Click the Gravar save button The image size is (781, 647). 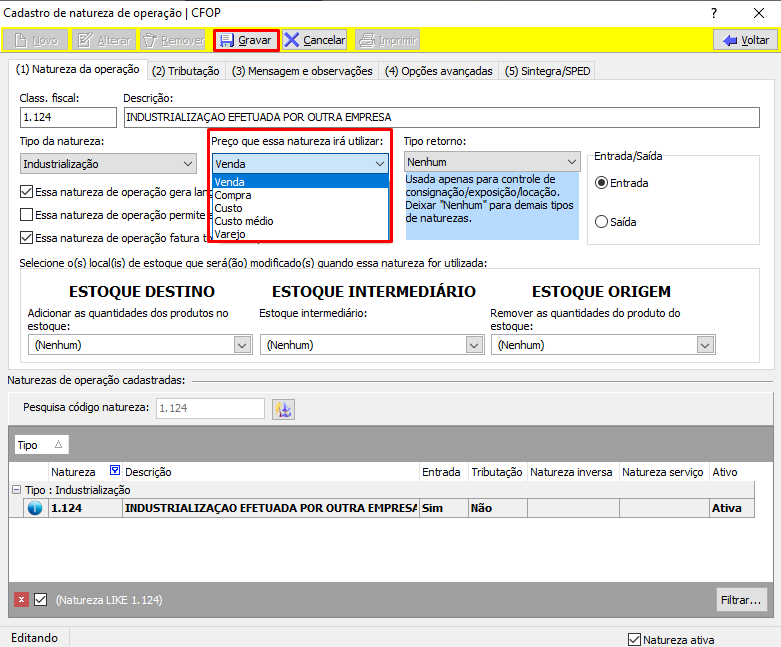pos(246,40)
